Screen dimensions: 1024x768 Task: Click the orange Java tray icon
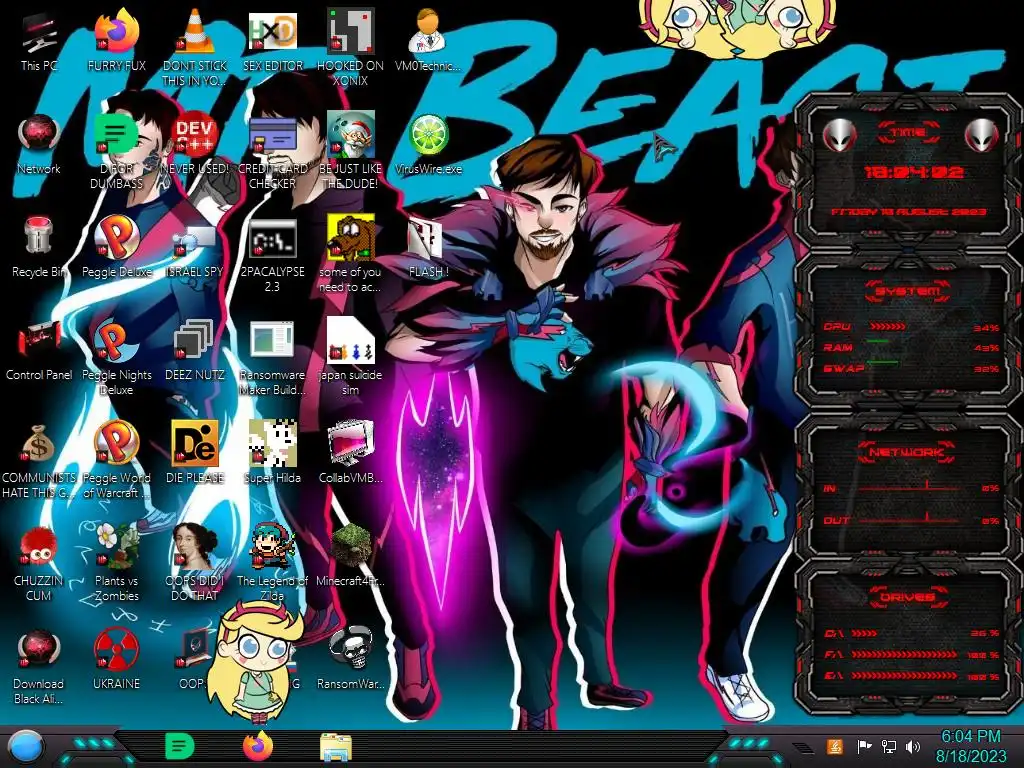(x=834, y=746)
